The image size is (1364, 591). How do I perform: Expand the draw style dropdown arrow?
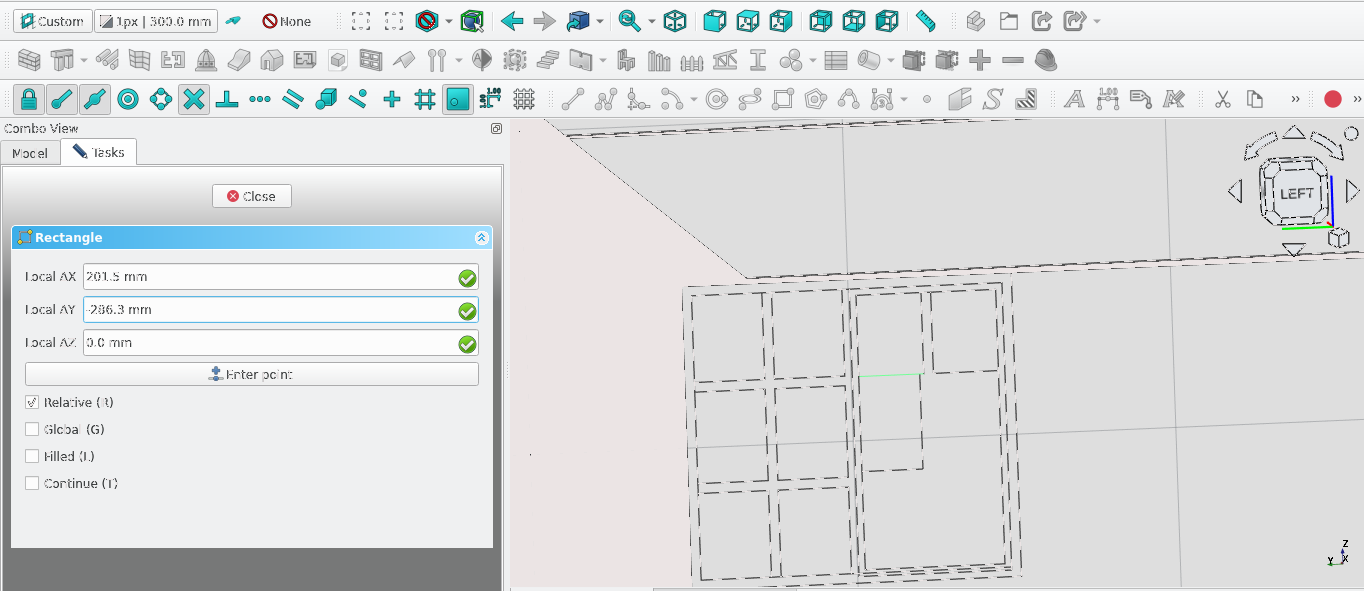[x=449, y=21]
